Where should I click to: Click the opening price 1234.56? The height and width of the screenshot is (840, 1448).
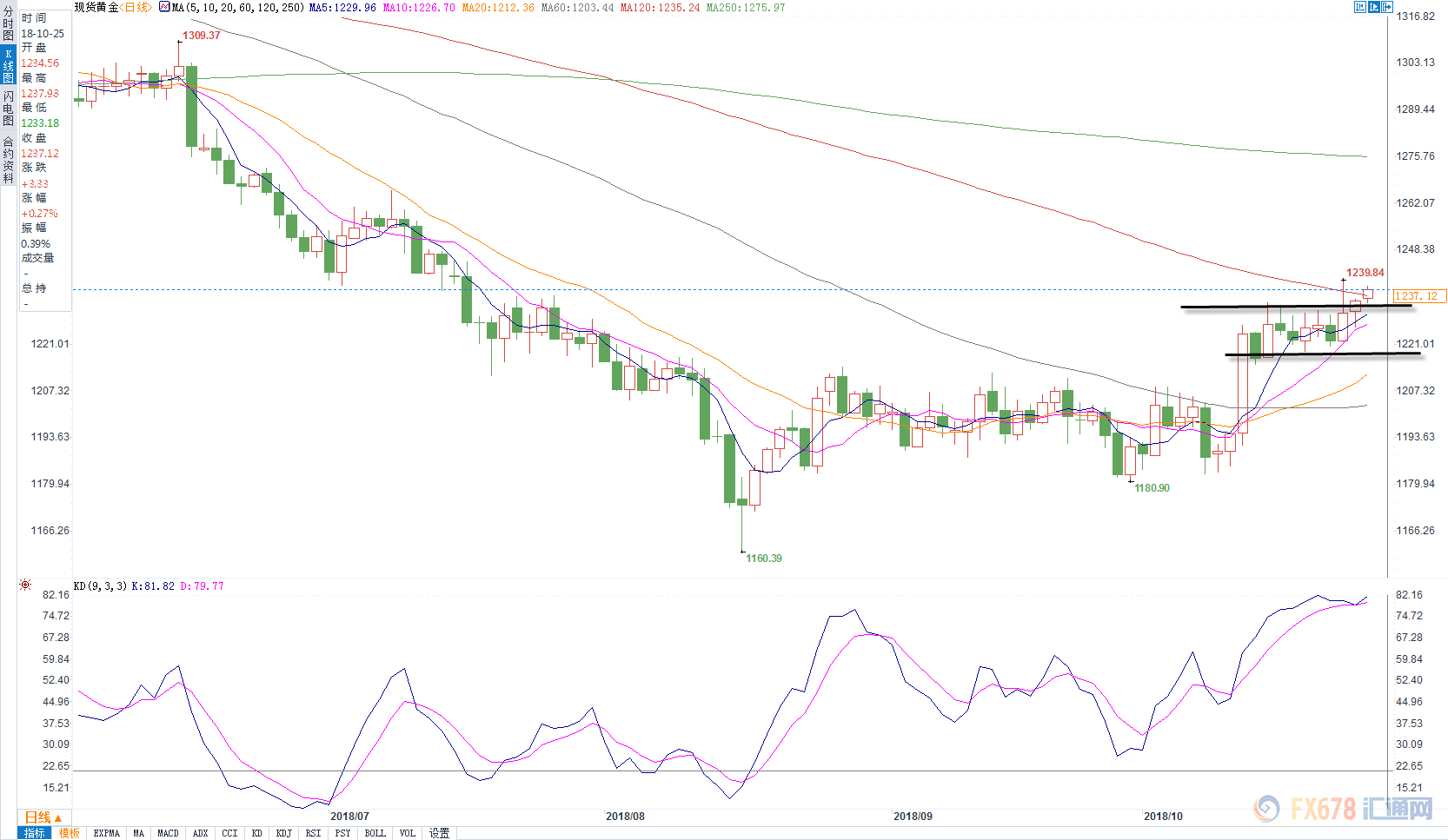(x=40, y=63)
